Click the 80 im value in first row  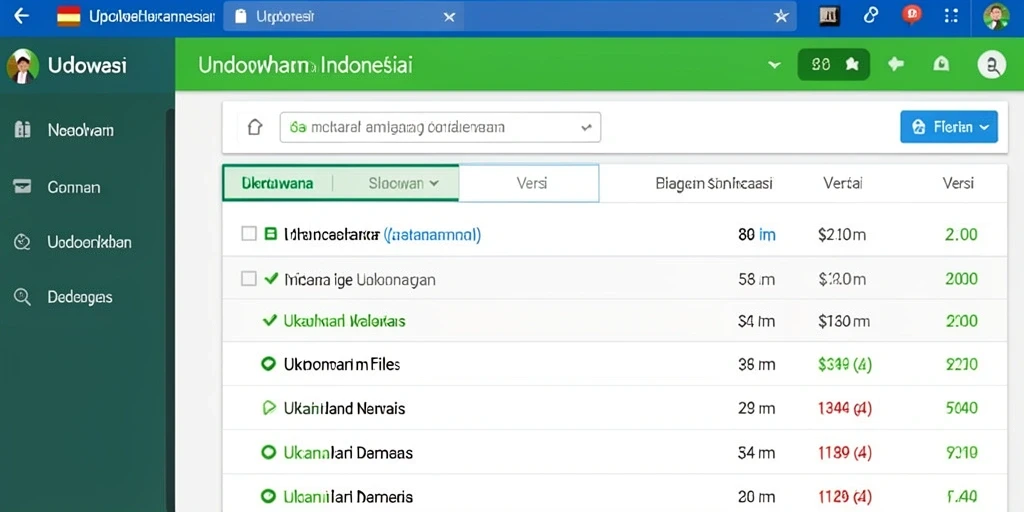tap(757, 234)
